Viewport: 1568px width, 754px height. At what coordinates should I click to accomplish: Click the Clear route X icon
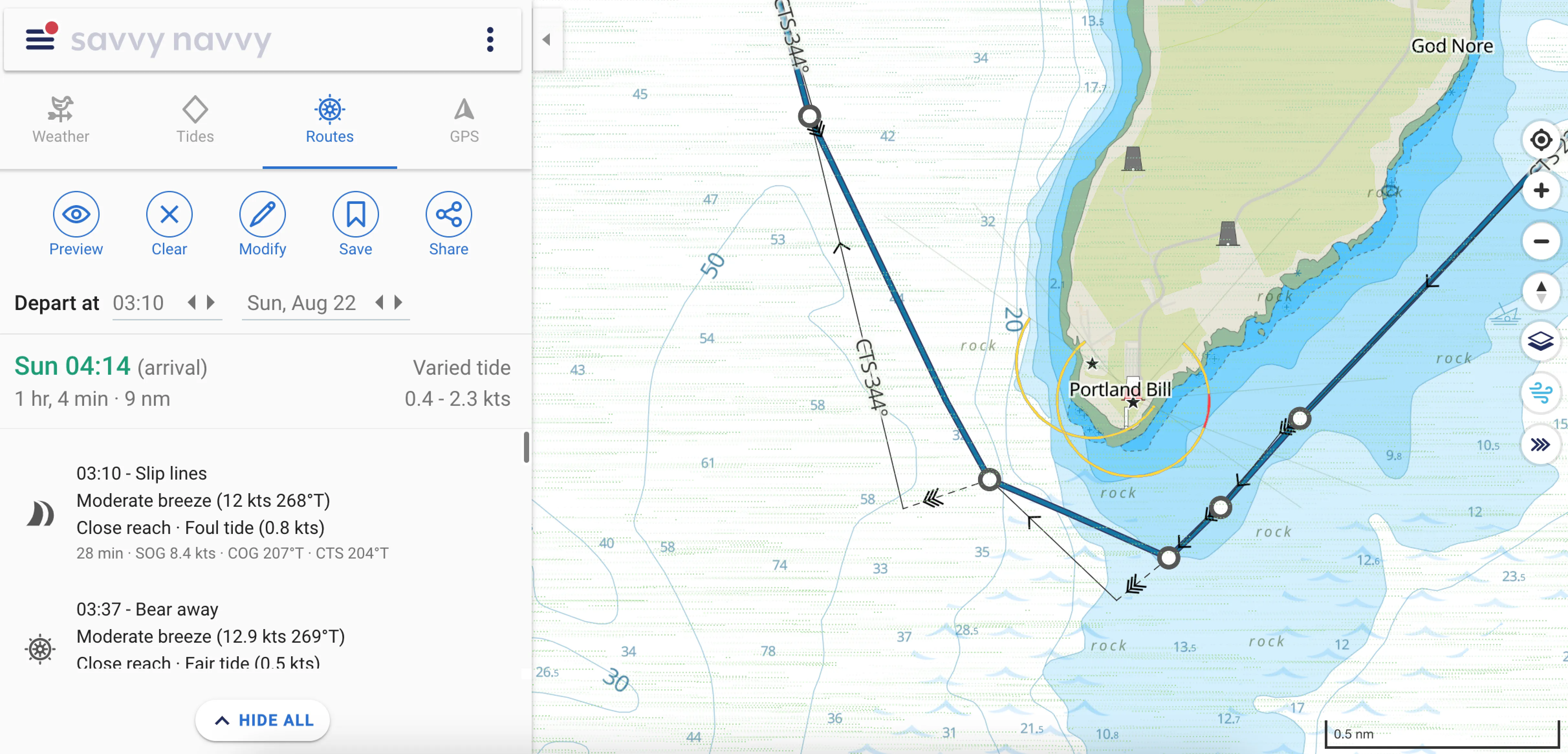169,214
